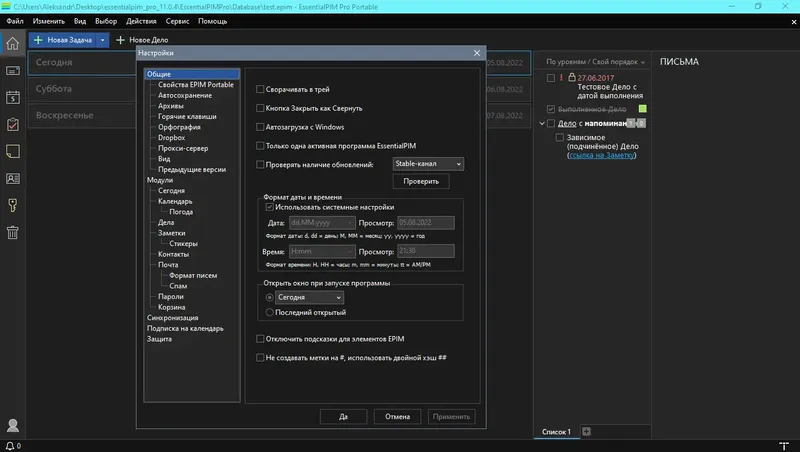
Task: Select Автосохранение in the settings tree
Action: click(185, 95)
